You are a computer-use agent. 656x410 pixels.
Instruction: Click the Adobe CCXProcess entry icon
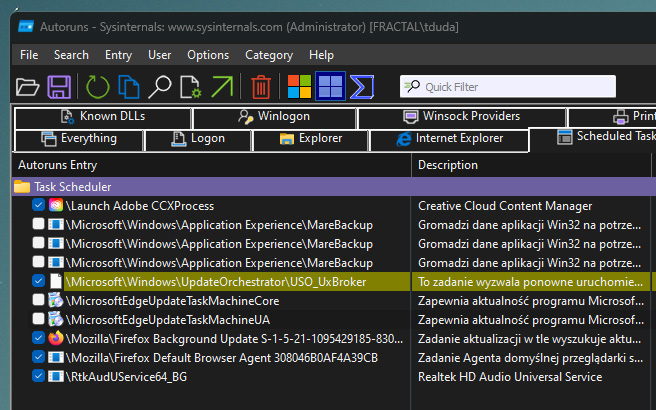(x=56, y=205)
